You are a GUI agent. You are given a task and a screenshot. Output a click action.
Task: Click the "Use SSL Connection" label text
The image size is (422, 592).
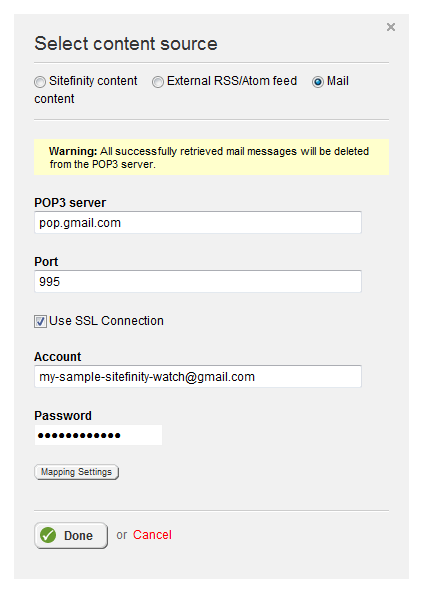[x=106, y=321]
